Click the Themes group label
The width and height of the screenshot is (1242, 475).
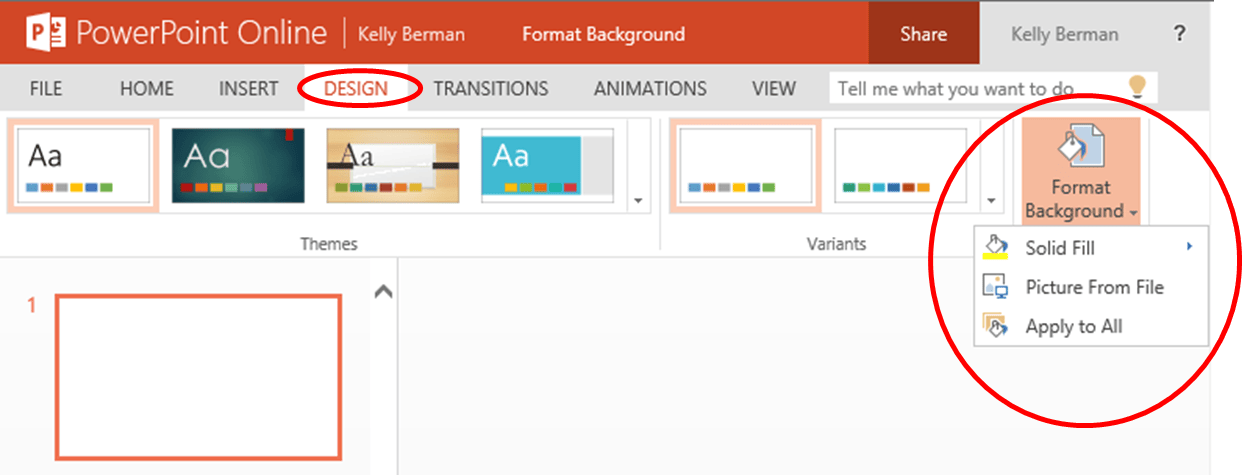pos(329,244)
